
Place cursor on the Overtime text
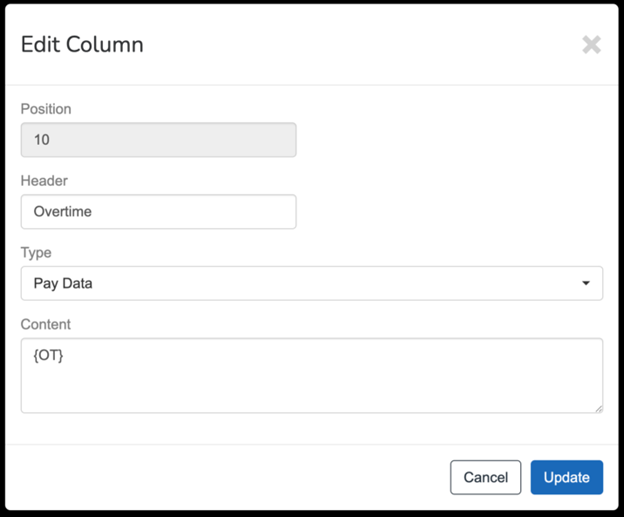point(62,212)
